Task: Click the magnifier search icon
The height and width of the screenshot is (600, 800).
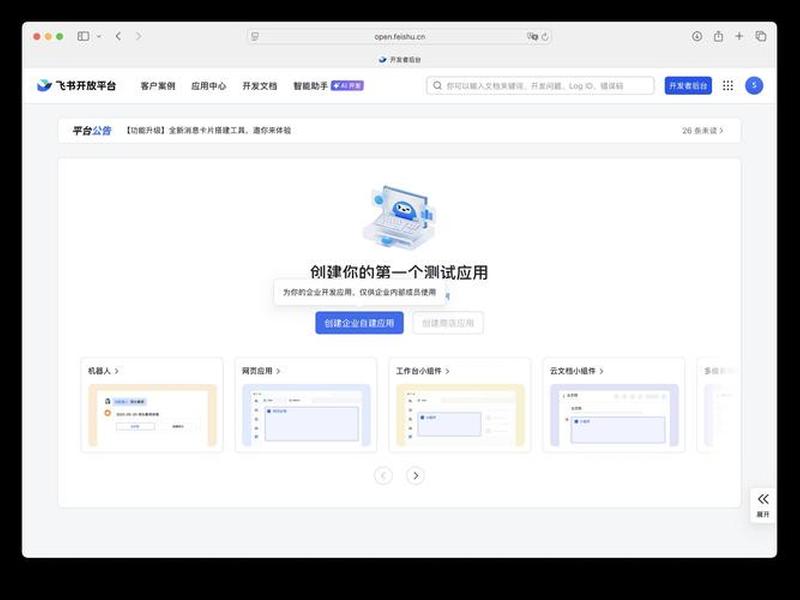Action: tap(437, 86)
